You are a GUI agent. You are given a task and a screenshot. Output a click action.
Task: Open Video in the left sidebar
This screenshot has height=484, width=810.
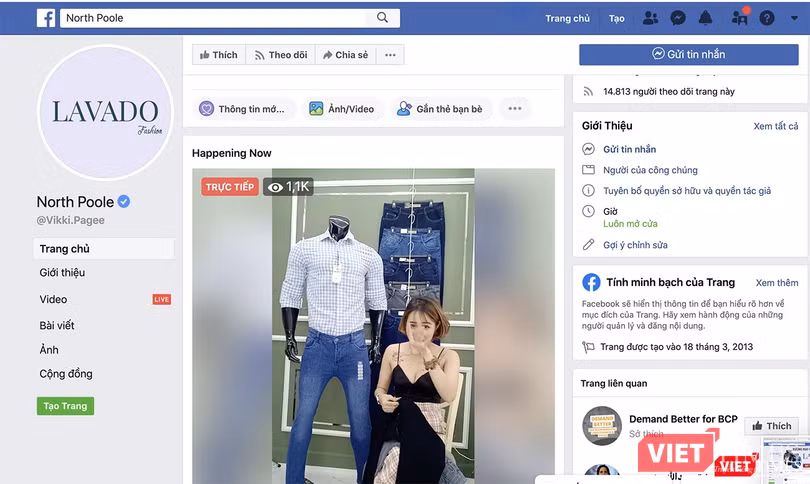[x=53, y=299]
